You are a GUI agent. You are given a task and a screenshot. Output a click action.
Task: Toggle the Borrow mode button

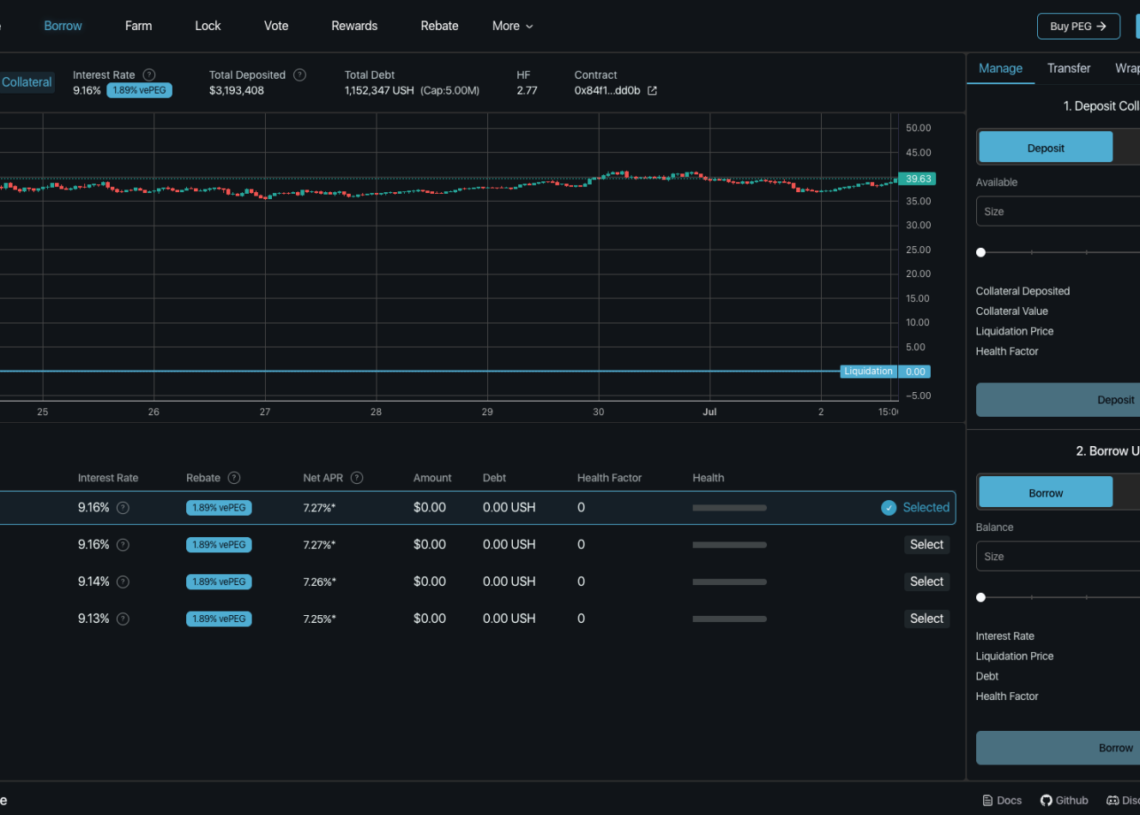(1045, 493)
